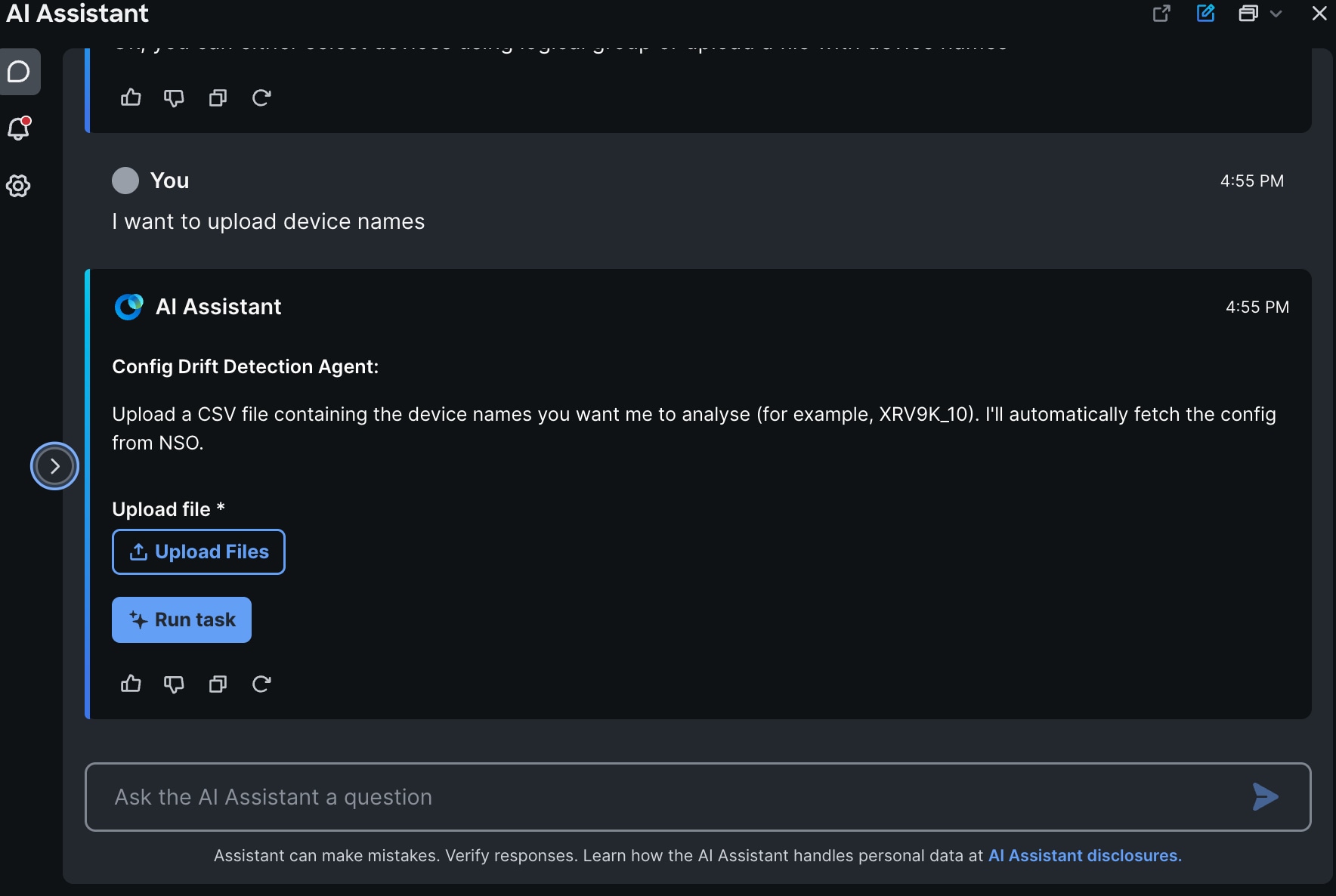
Task: Thumbs up the previous assistant reply
Action: point(131,97)
